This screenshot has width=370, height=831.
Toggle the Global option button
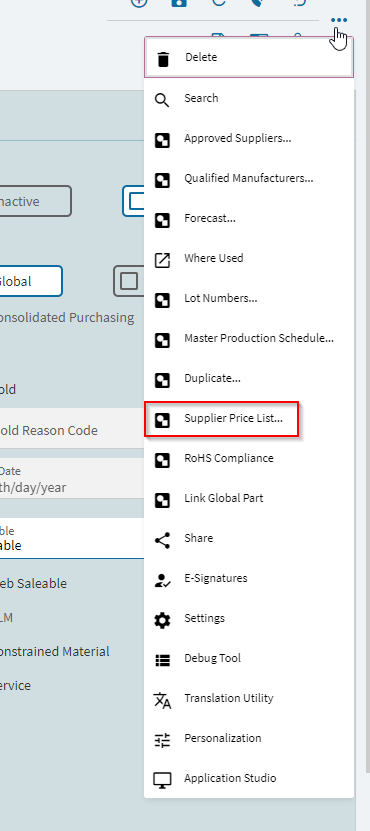(31, 281)
